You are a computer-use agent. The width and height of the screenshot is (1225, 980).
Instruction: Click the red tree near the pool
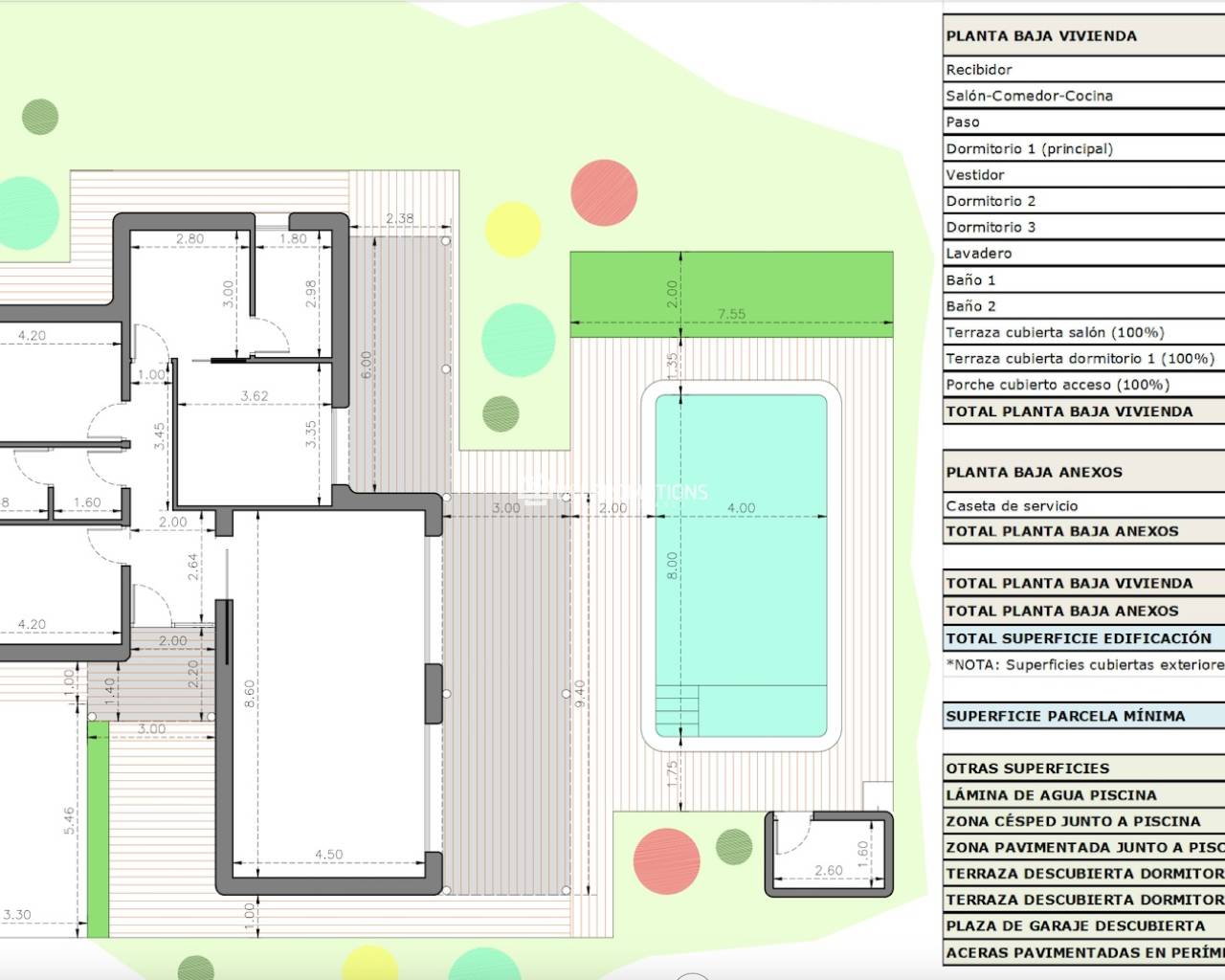click(x=604, y=192)
